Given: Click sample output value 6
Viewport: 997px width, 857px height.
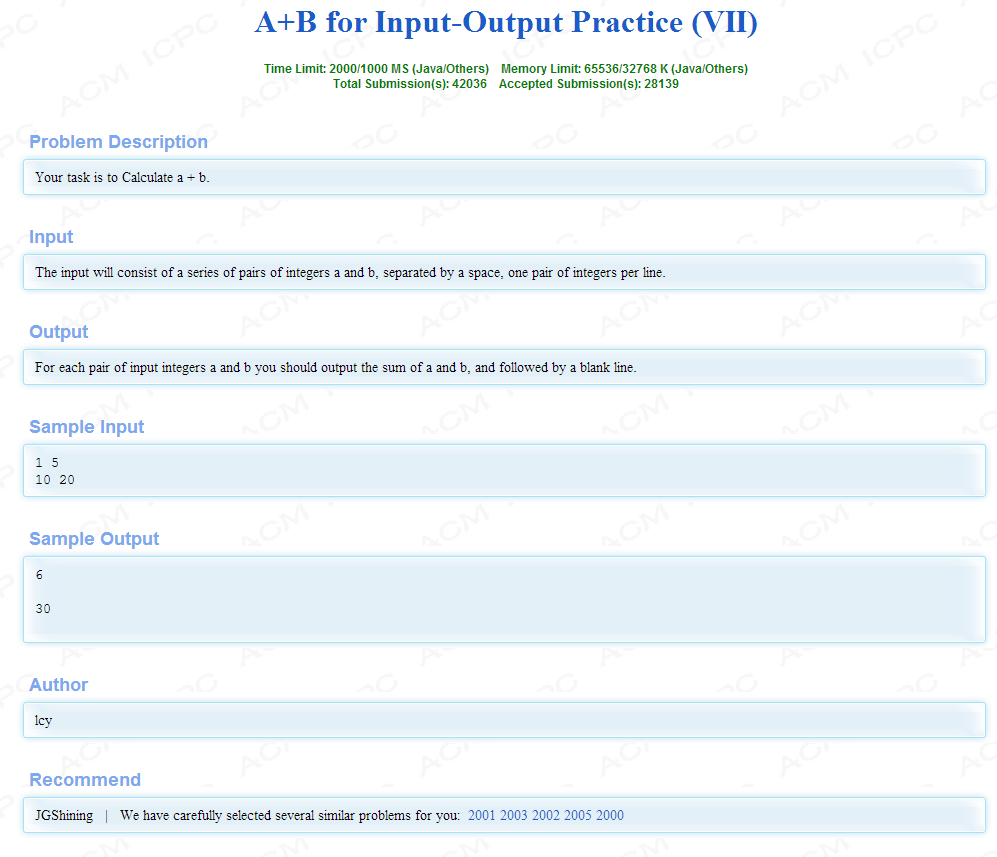Looking at the screenshot, I should [39, 575].
